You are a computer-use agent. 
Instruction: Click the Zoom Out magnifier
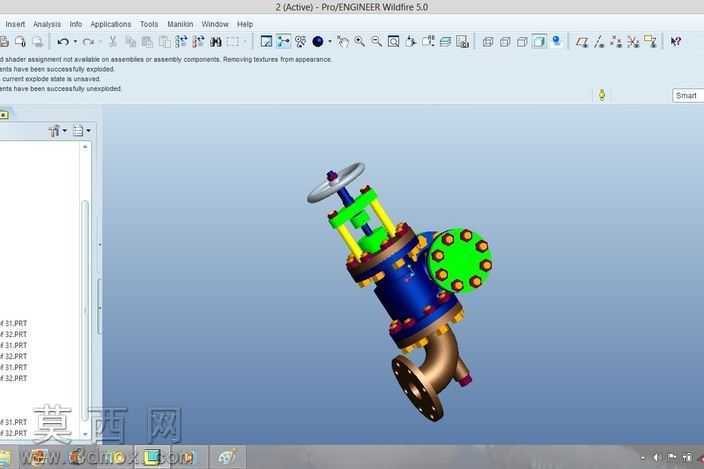click(x=377, y=42)
